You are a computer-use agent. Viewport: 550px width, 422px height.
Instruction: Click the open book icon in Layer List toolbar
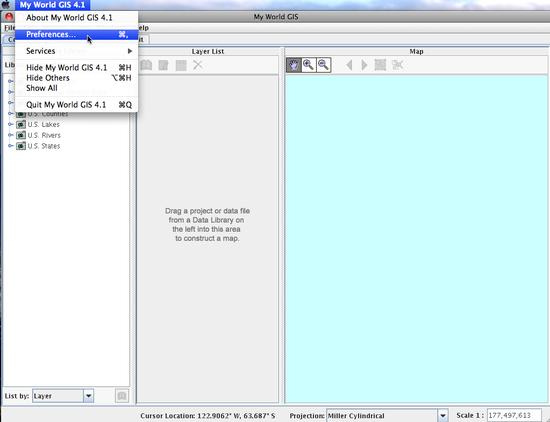[x=146, y=65]
